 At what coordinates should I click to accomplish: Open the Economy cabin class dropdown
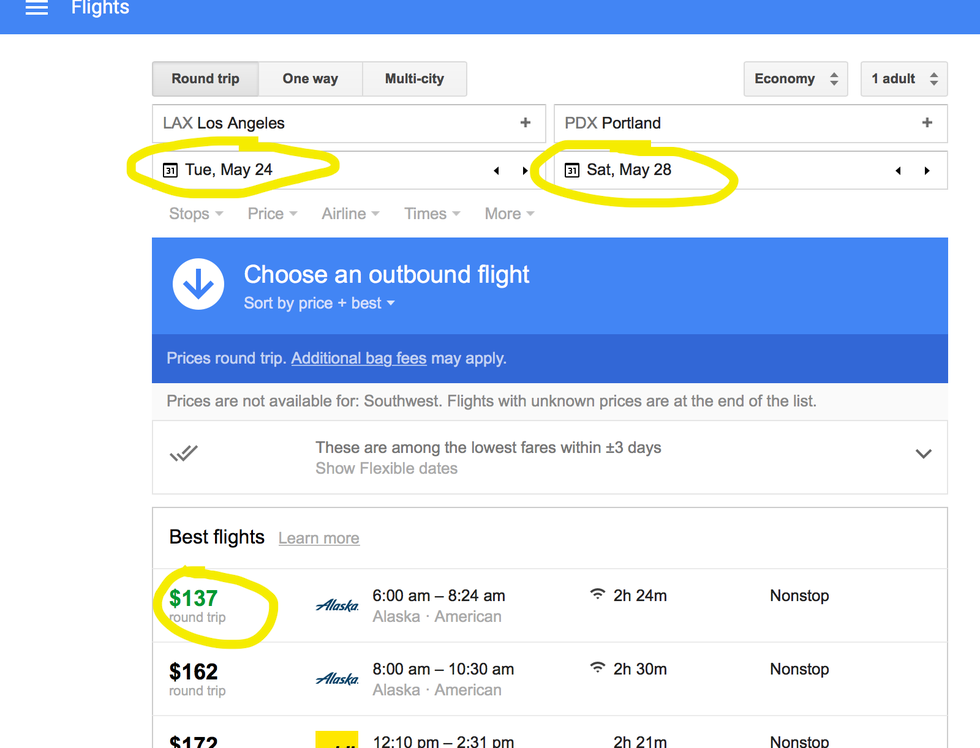click(x=795, y=79)
